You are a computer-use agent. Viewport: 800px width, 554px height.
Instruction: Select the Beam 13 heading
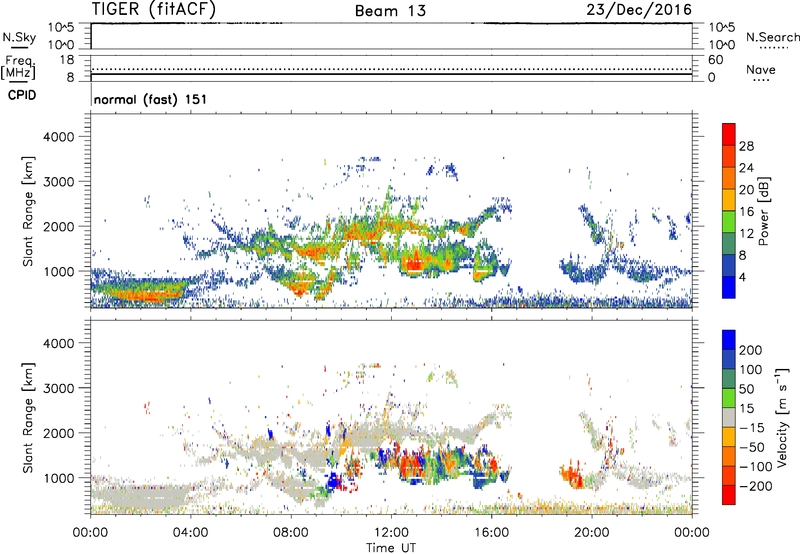click(x=390, y=11)
